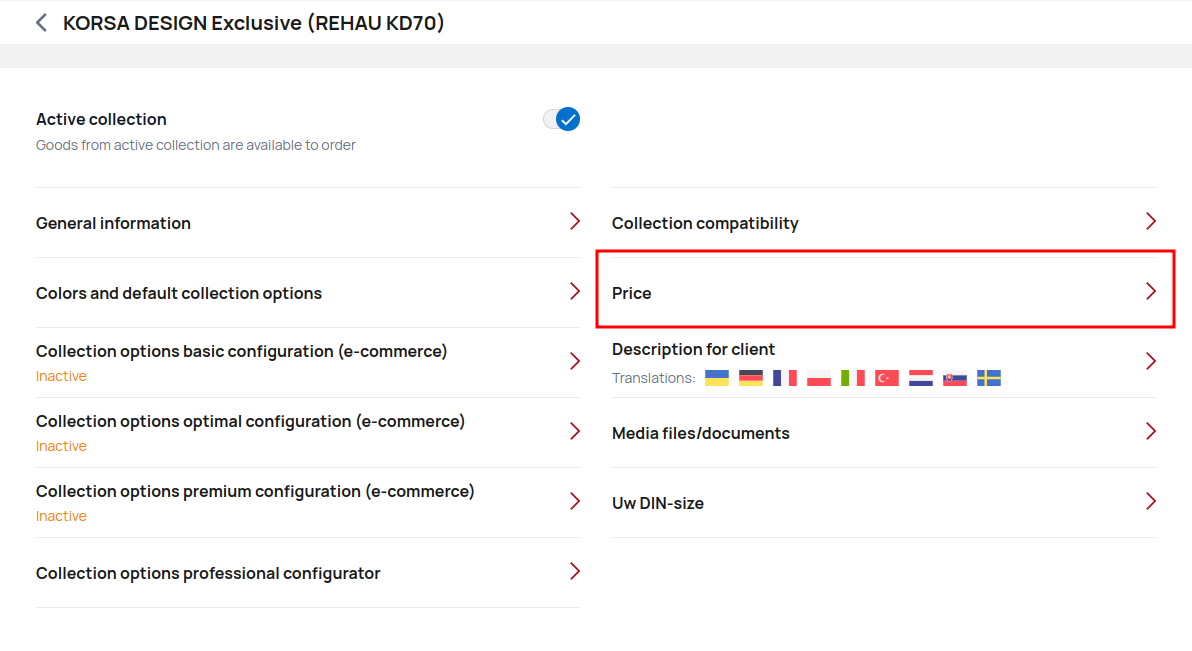Open Uw DIN-size label
Viewport: 1192px width, 651px height.
tap(658, 503)
